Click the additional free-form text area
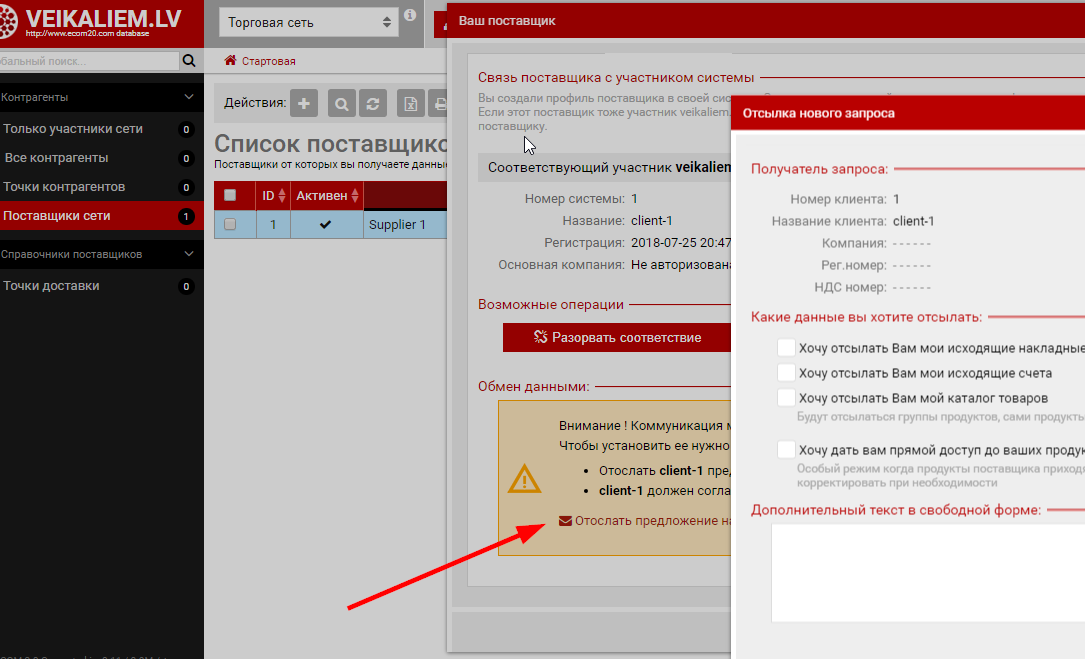This screenshot has width=1085, height=659. [927, 580]
